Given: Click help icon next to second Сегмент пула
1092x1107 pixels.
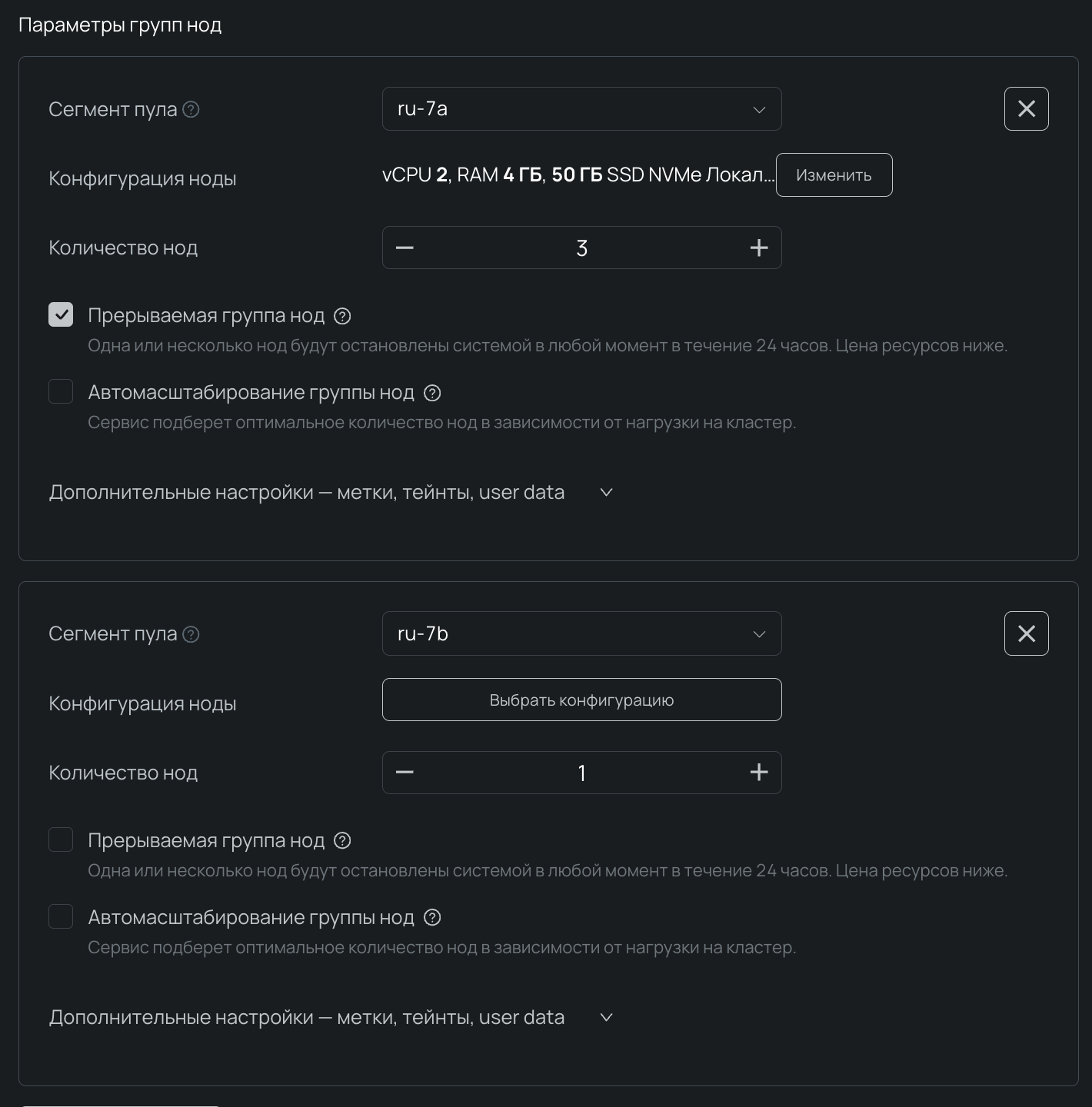Looking at the screenshot, I should coord(191,634).
